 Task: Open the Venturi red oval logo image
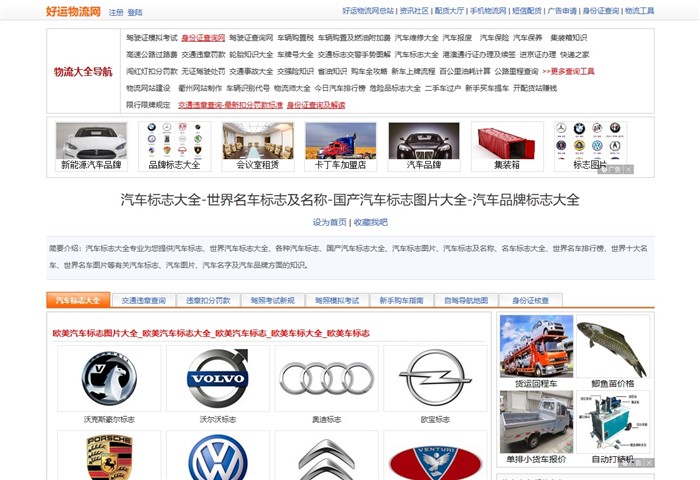435,462
